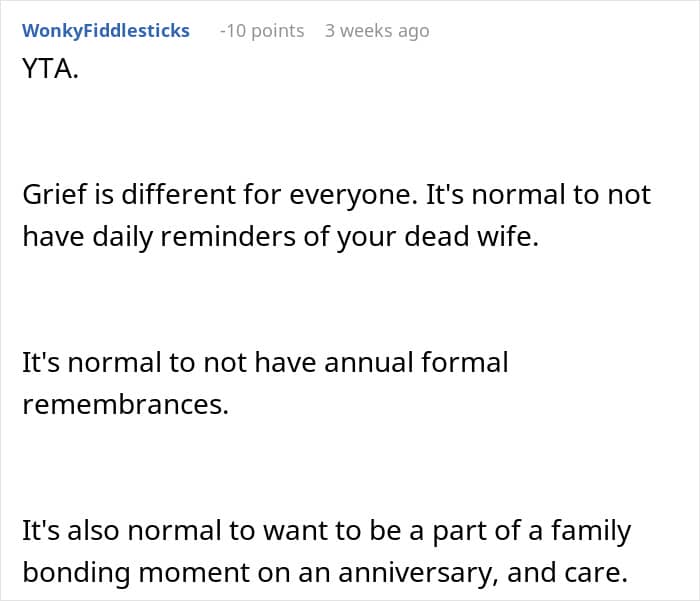
Task: Click the "3 weeks ago" timestamp
Action: 377,31
